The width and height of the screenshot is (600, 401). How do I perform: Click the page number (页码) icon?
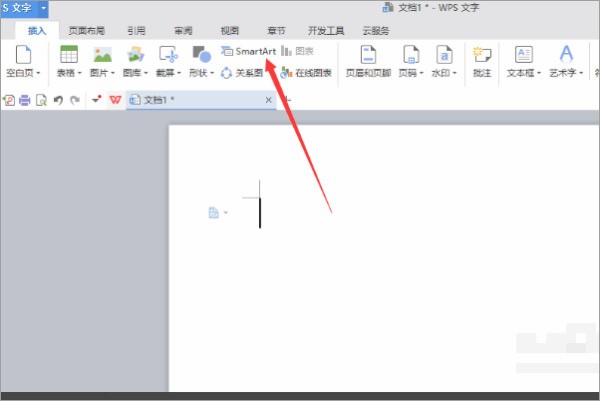pos(410,55)
